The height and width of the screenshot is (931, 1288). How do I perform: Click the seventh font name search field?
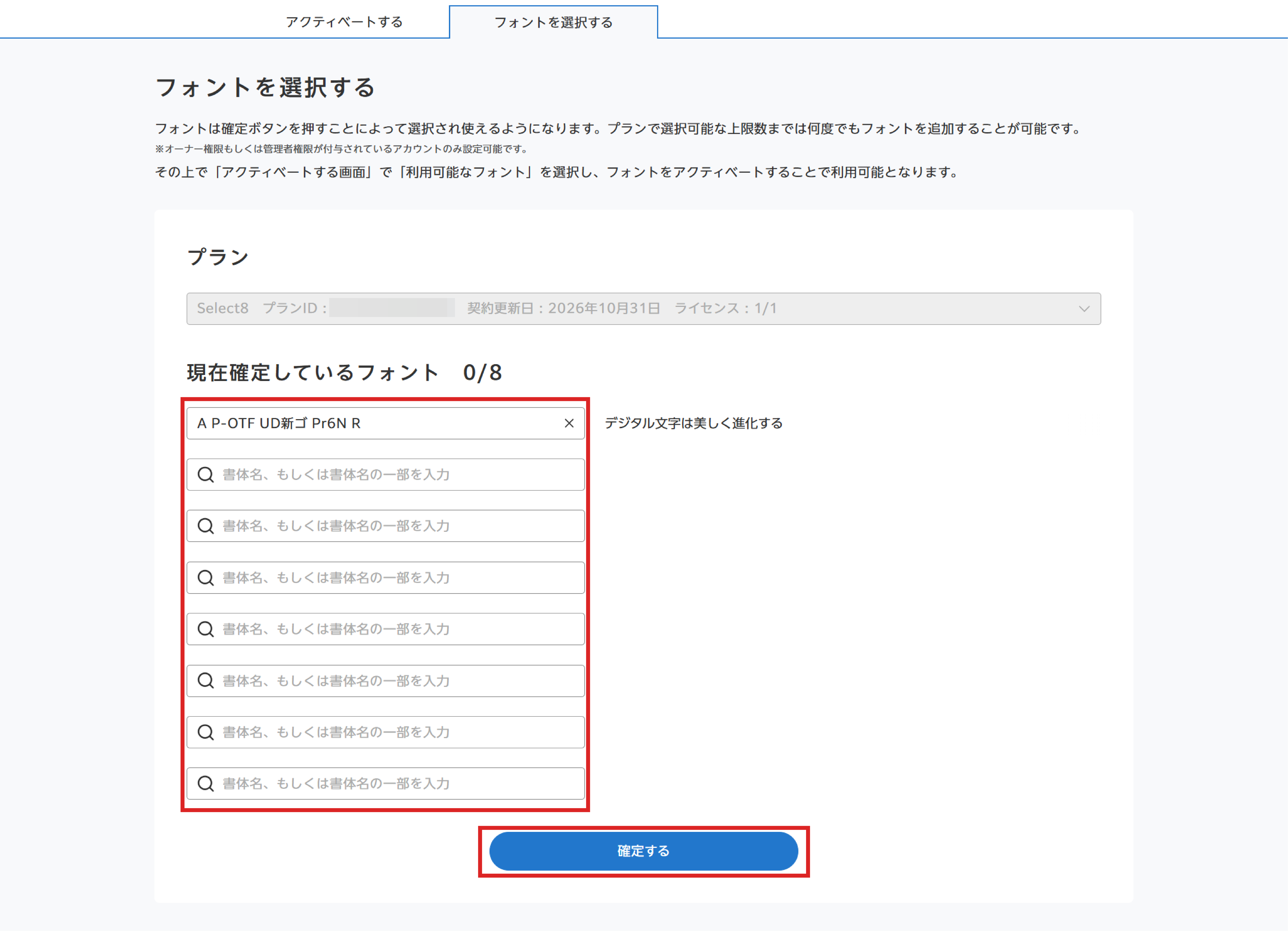(386, 732)
